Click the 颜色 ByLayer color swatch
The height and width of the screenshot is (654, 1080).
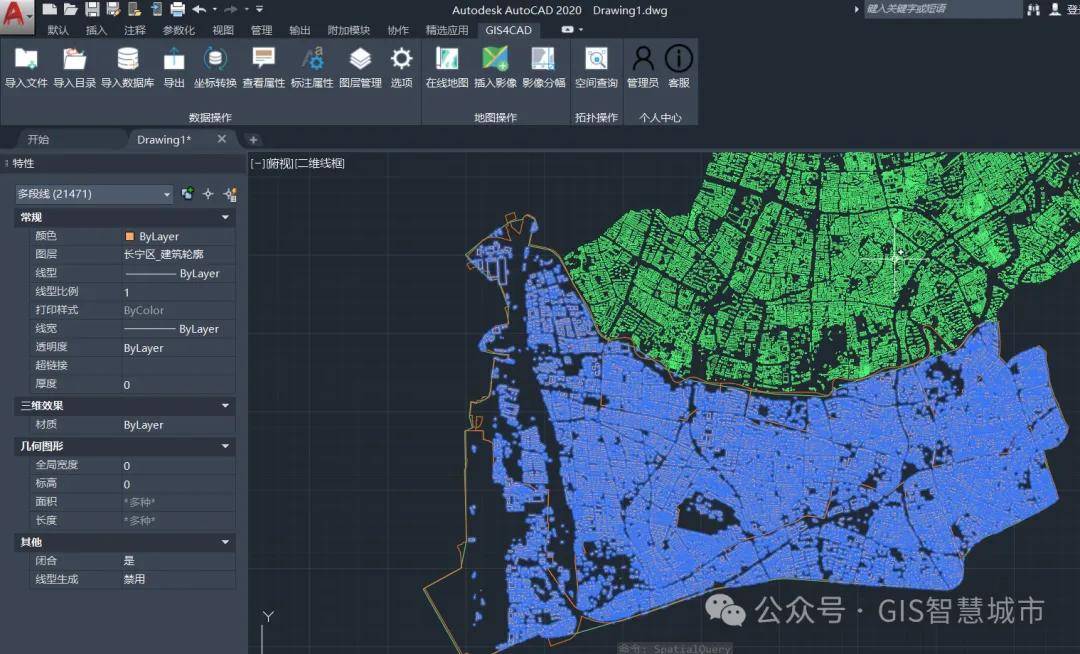point(130,237)
